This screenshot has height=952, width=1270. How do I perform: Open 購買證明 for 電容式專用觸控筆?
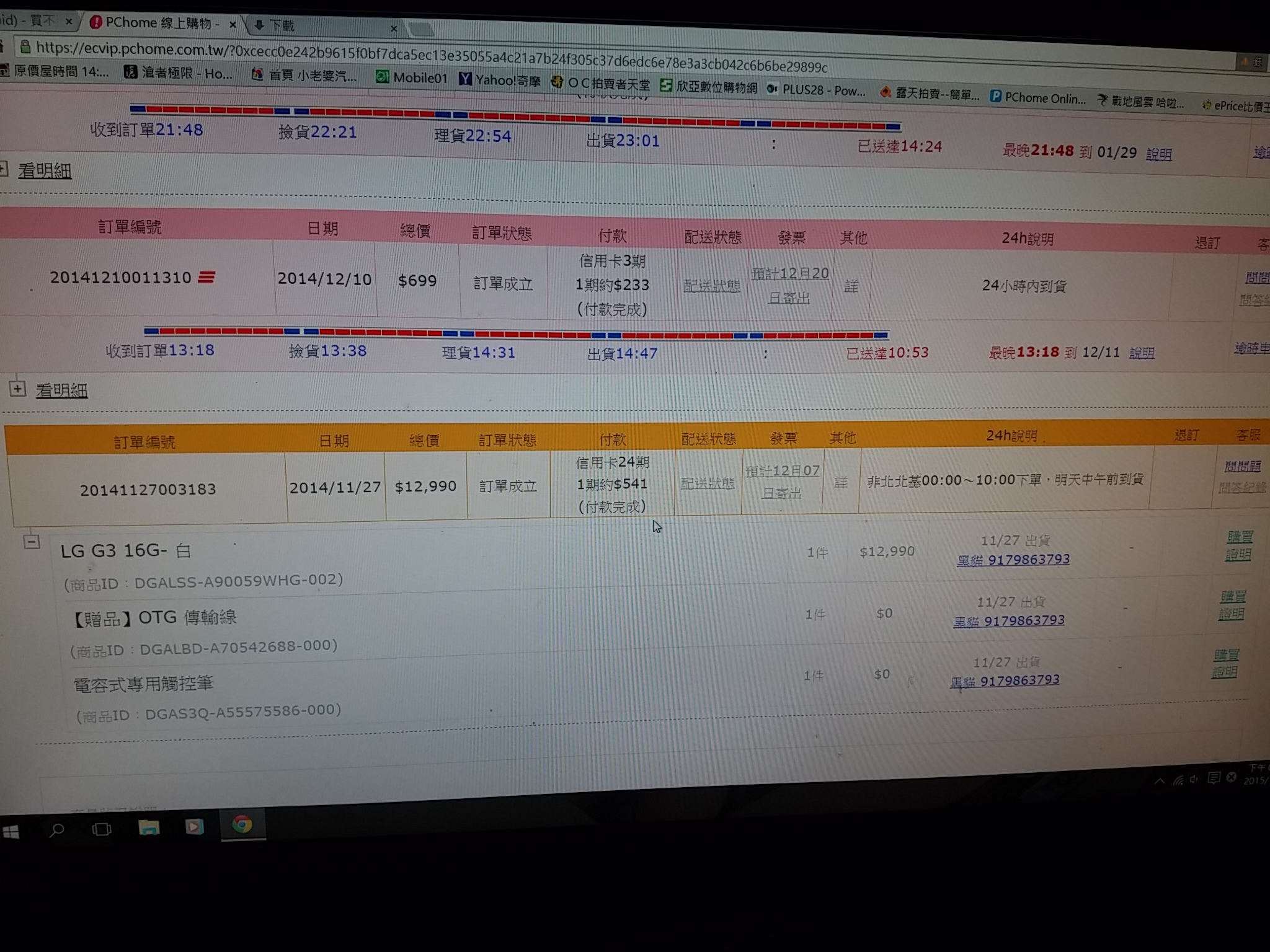[x=1225, y=664]
